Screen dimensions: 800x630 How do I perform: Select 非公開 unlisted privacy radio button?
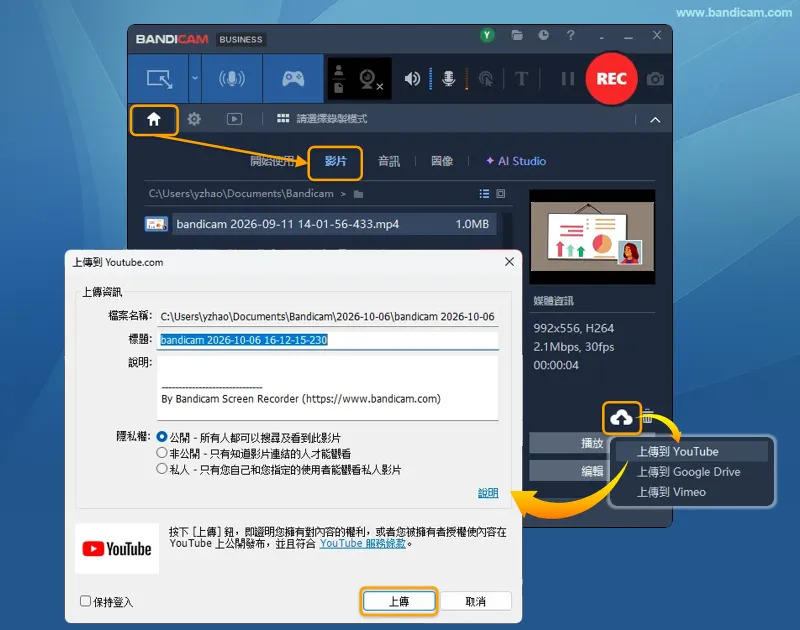[162, 453]
